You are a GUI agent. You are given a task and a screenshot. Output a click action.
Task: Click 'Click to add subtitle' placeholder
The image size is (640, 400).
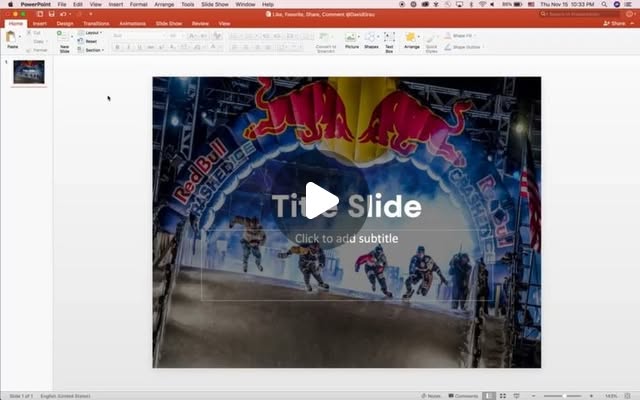pyautogui.click(x=346, y=238)
